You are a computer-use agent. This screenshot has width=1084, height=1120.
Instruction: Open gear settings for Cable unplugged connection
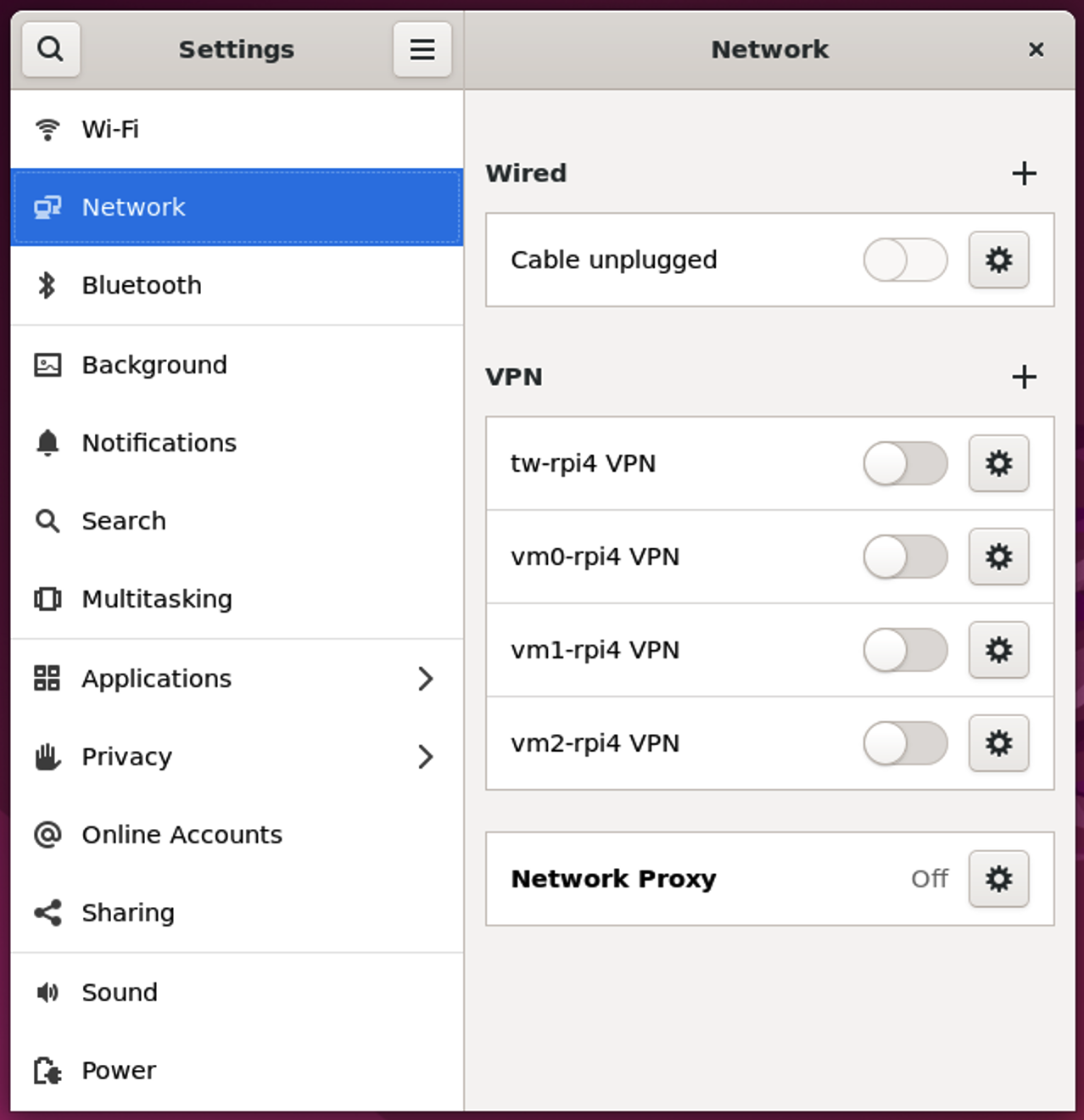point(998,260)
